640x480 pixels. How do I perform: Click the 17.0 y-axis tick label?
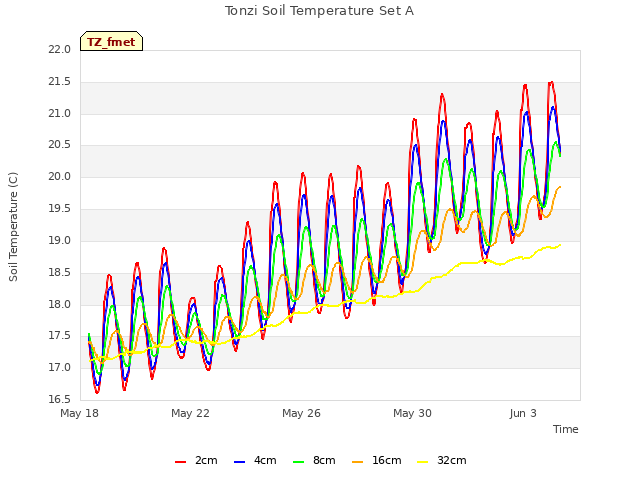point(60,368)
